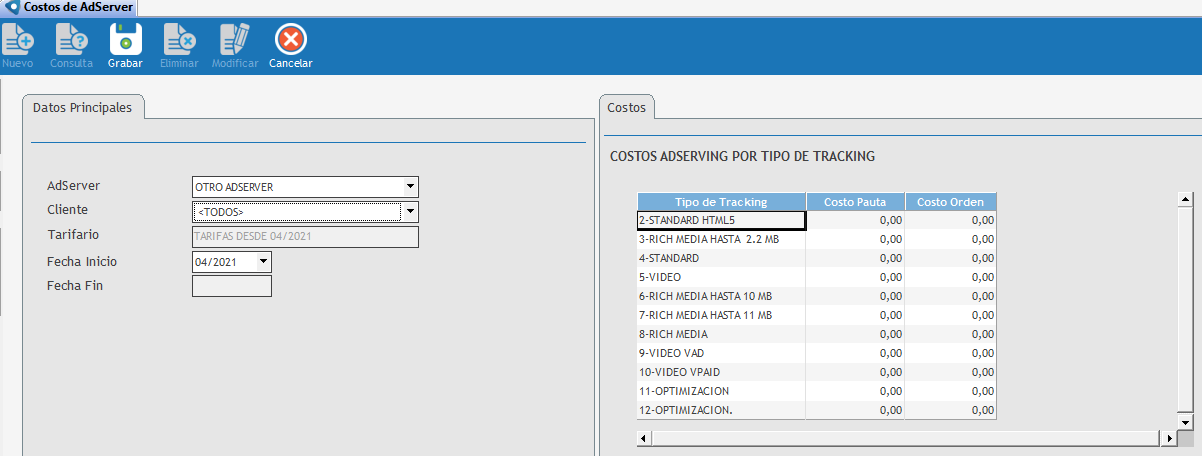Select Costo Pauta cell for 5-VIDEO row
This screenshot has width=1202, height=456.
coord(855,277)
